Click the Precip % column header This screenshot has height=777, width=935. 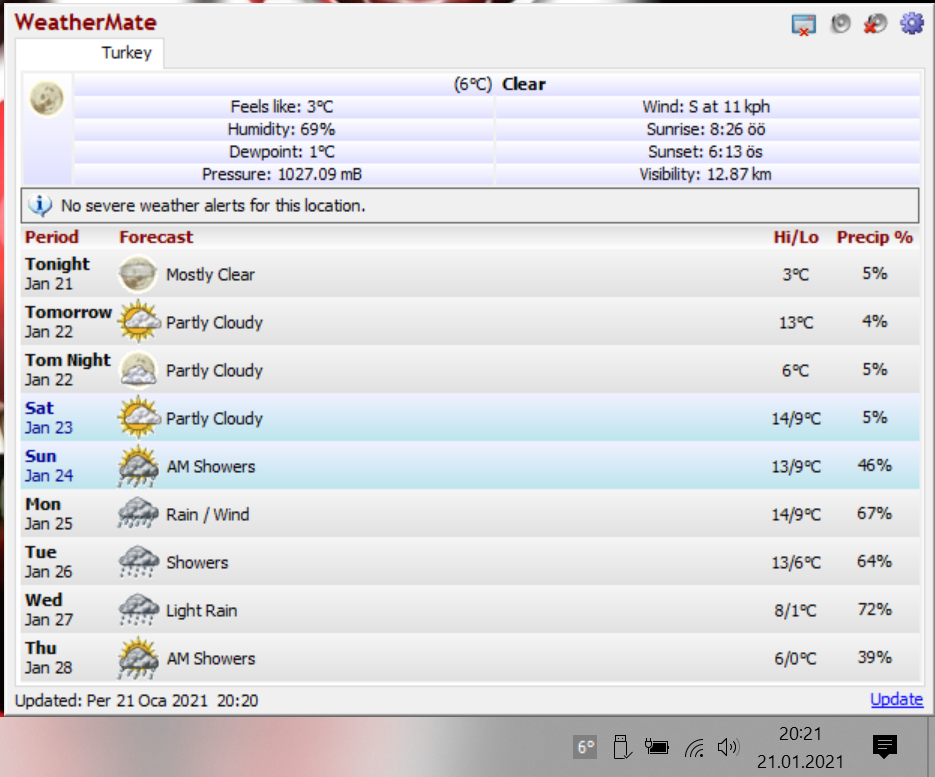tap(875, 237)
